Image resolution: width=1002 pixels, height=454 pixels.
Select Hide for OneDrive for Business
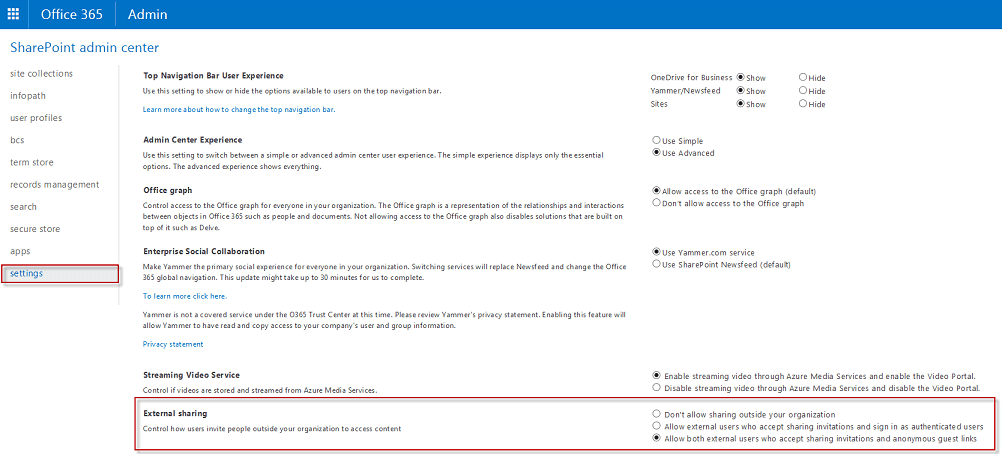point(803,77)
